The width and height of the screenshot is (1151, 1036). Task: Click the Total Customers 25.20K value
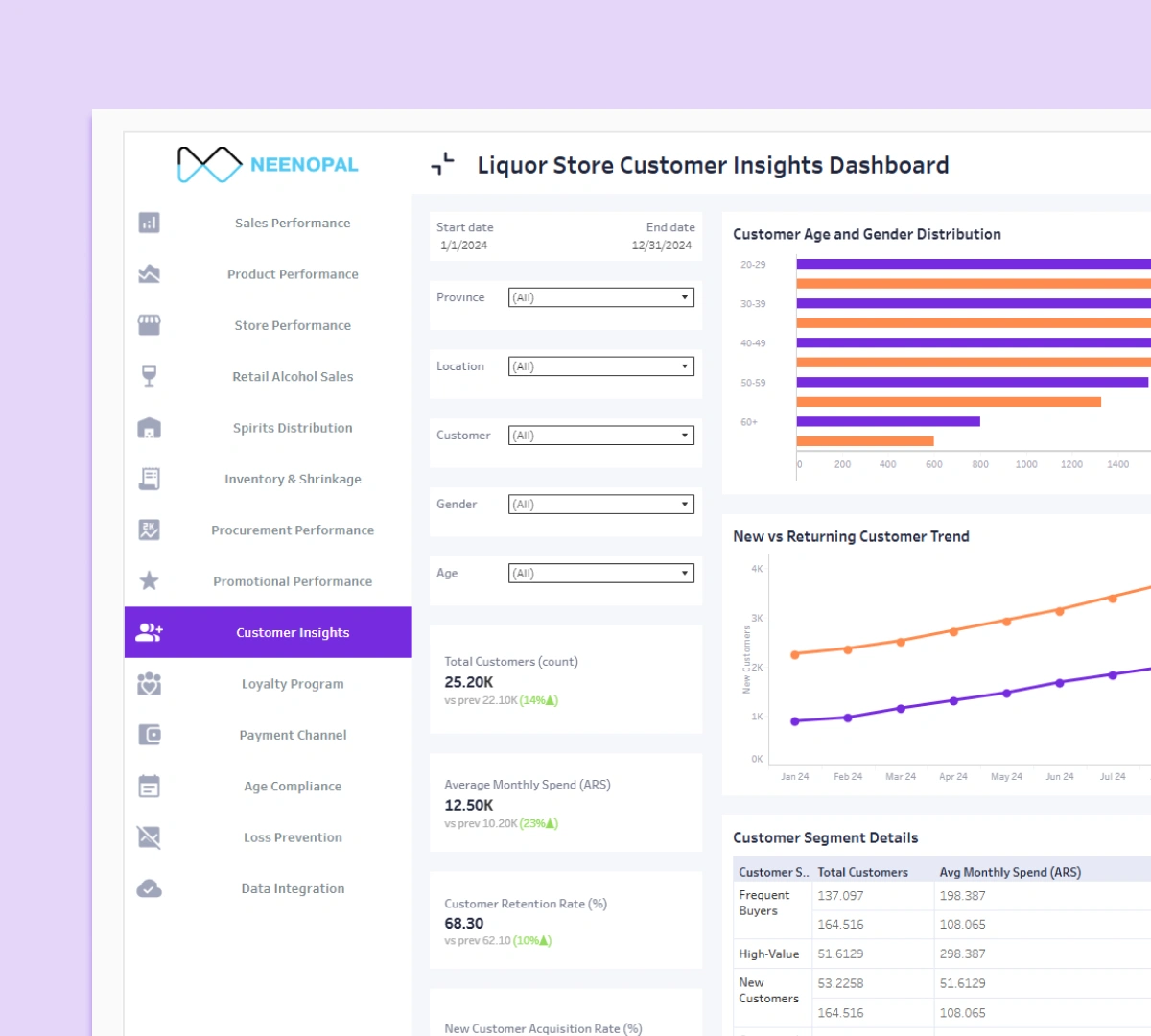click(x=469, y=682)
